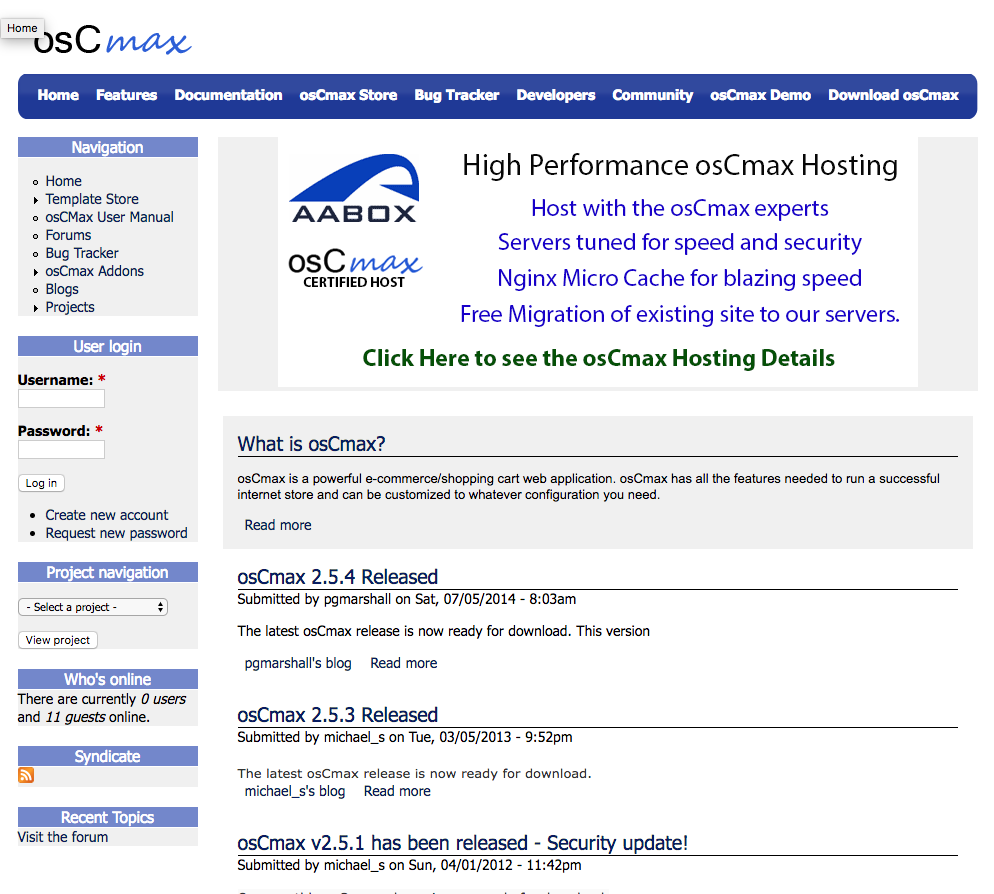Click the orange RSS feed icon
Image resolution: width=994 pixels, height=894 pixels.
click(26, 775)
